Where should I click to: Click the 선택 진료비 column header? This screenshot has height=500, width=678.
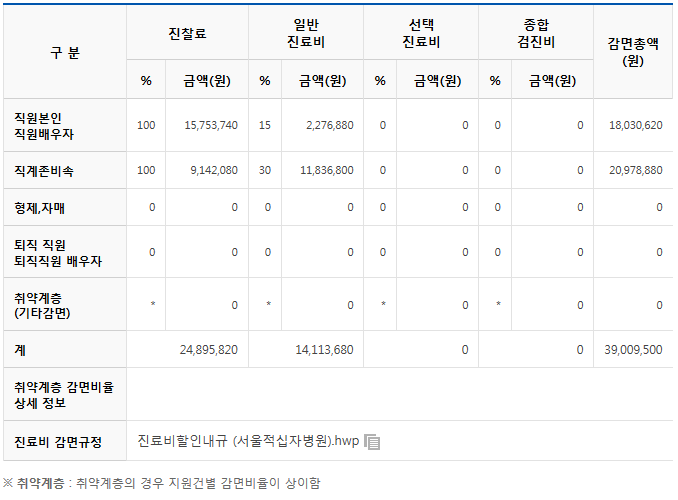(x=421, y=33)
